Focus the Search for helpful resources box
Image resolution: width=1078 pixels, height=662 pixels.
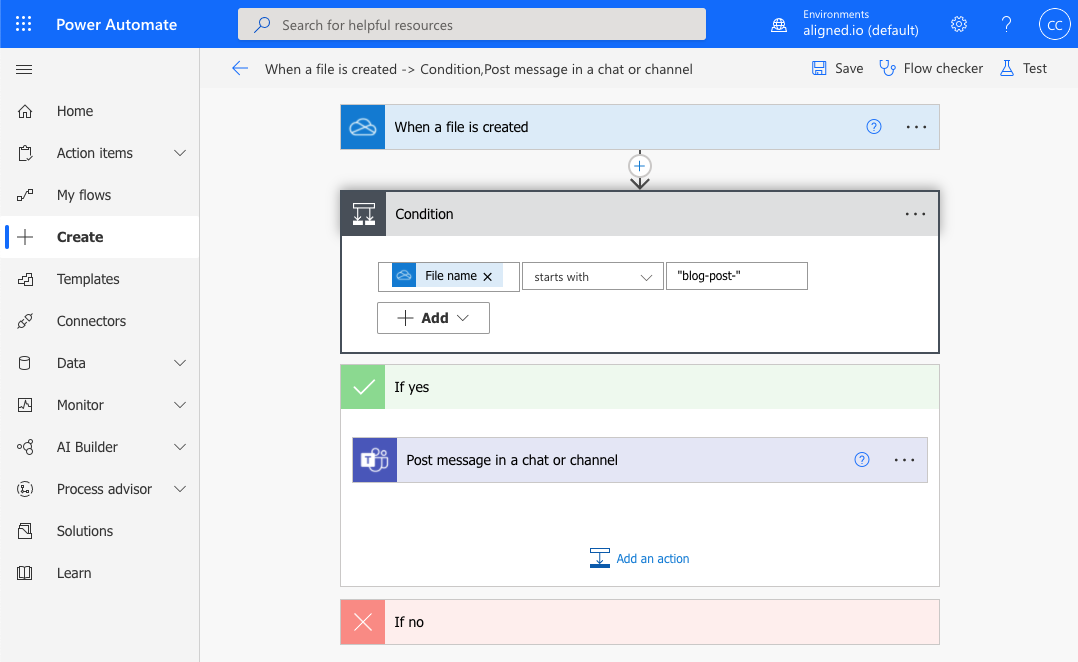point(472,25)
